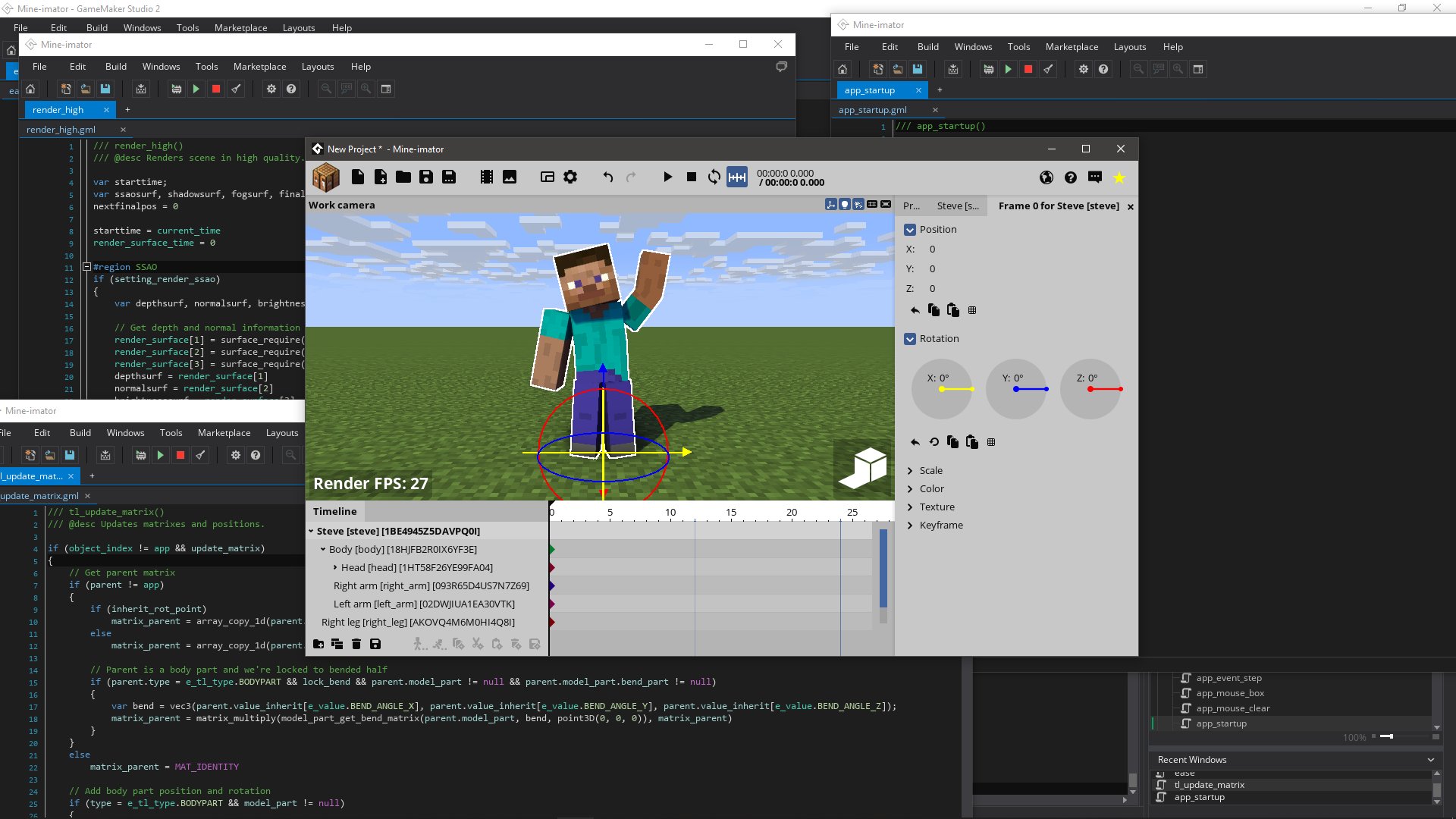
Task: Open the Debug run icon in GameMaker toolbar
Action: pos(989,69)
